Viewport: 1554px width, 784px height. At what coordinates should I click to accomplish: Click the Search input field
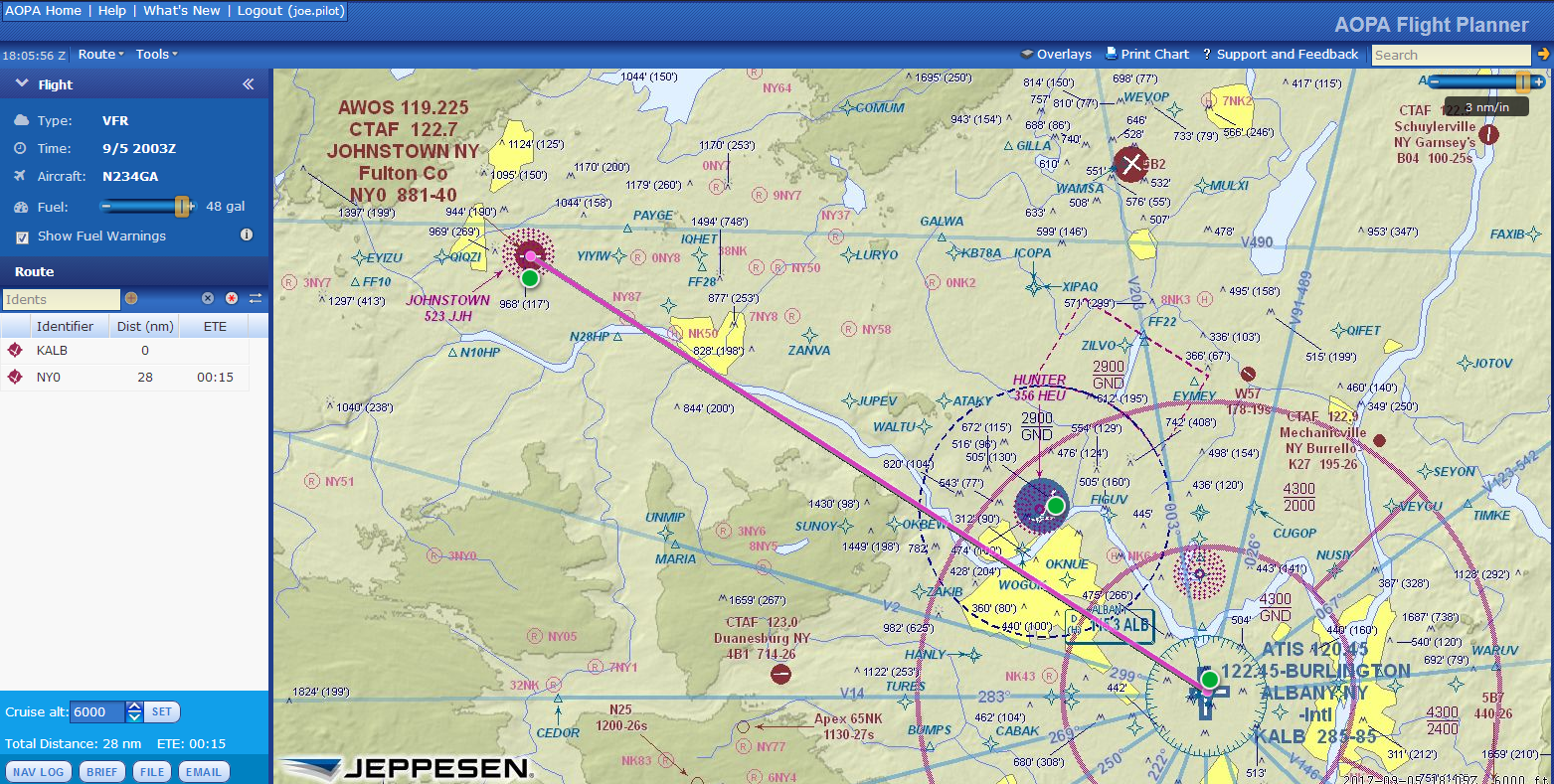pyautogui.click(x=1451, y=55)
